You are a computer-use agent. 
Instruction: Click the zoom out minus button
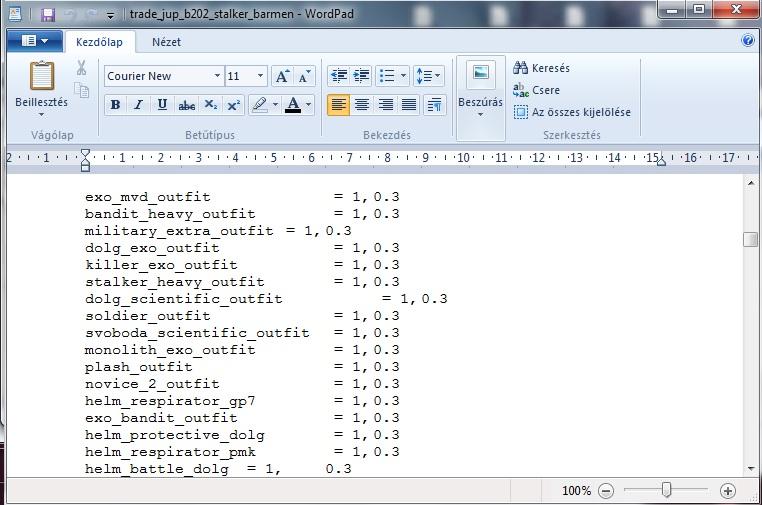[606, 491]
